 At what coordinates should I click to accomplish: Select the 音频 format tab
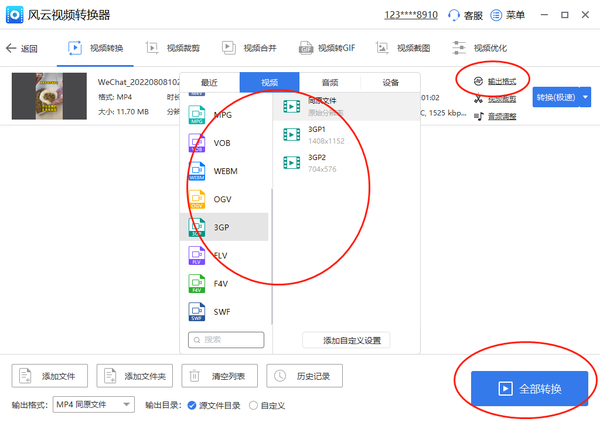click(x=330, y=82)
